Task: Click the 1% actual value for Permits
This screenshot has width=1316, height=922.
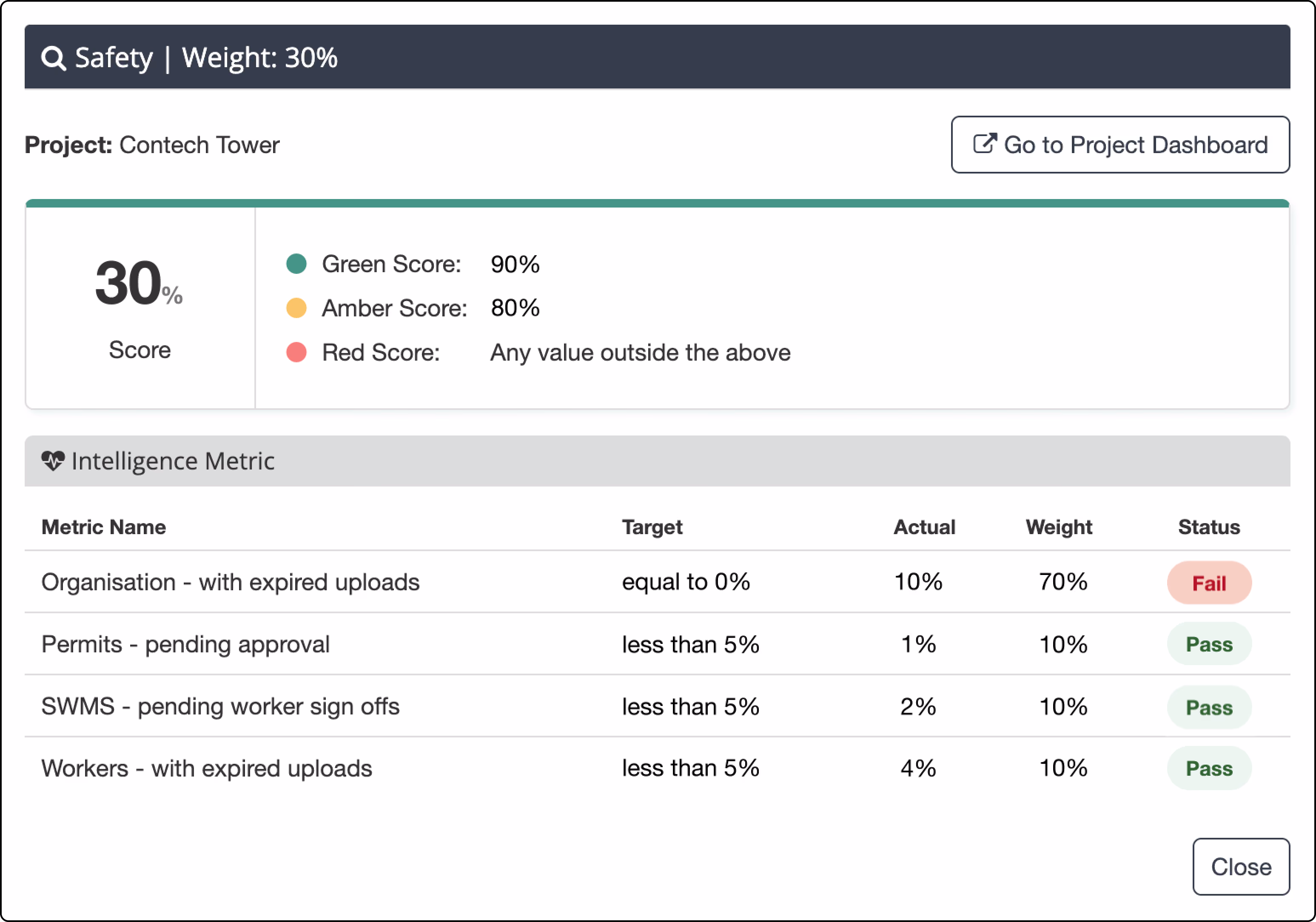Action: [x=918, y=644]
